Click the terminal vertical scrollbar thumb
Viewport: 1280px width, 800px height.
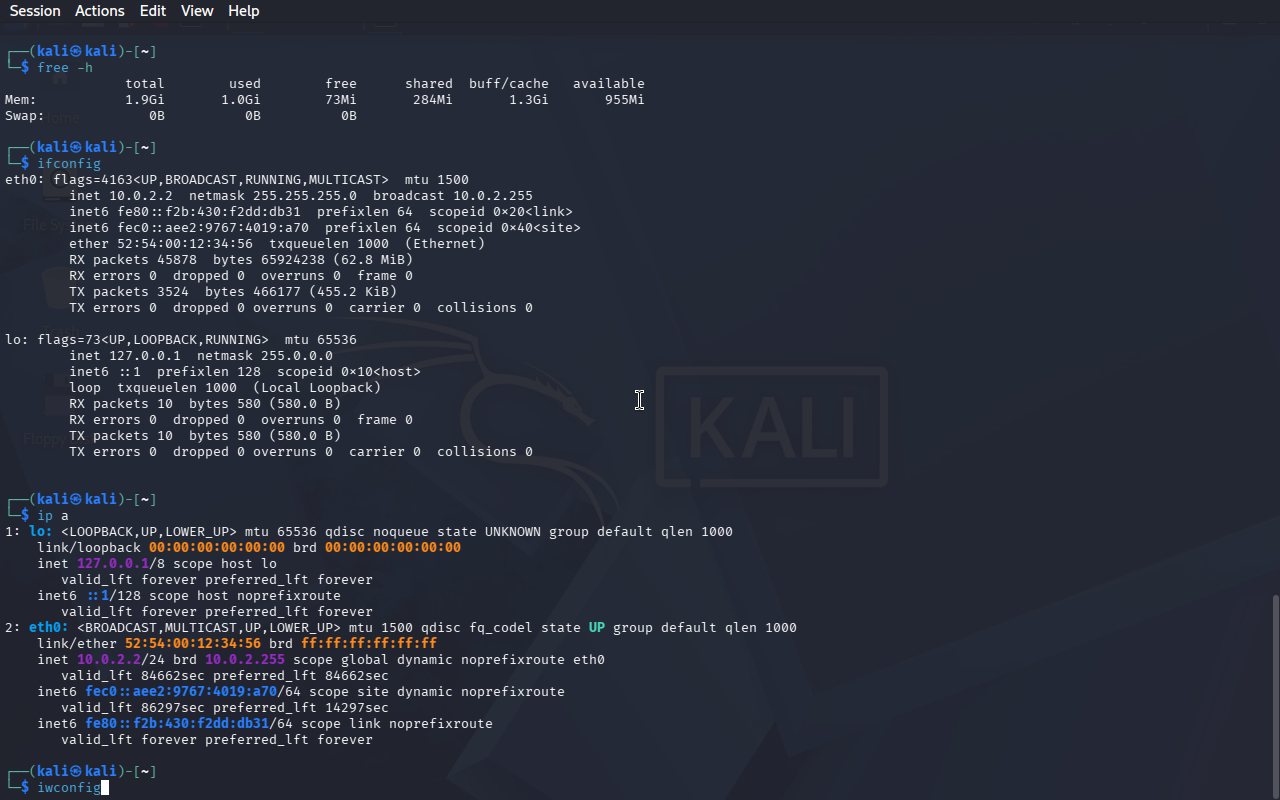click(1275, 695)
